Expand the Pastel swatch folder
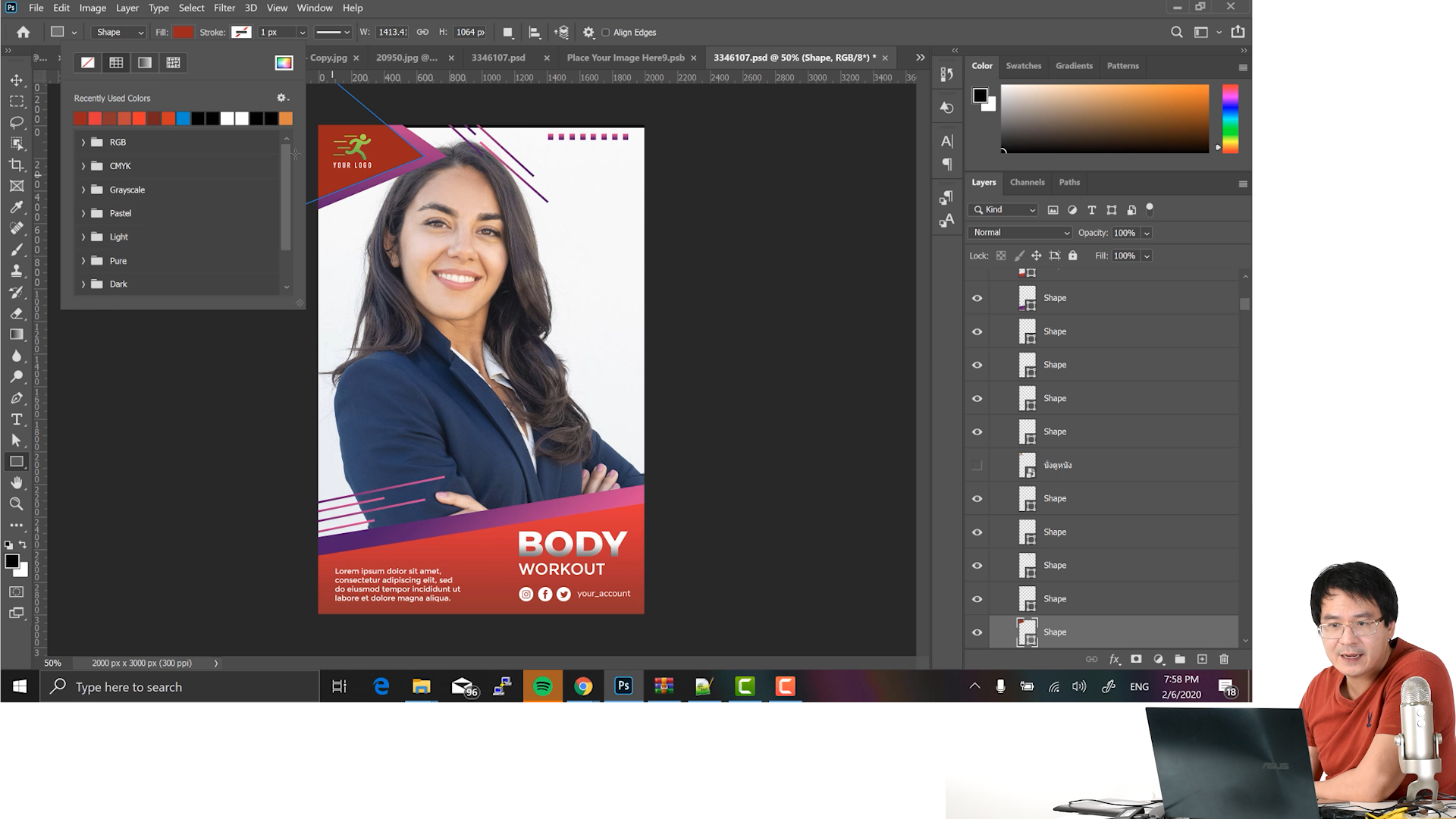 [83, 214]
